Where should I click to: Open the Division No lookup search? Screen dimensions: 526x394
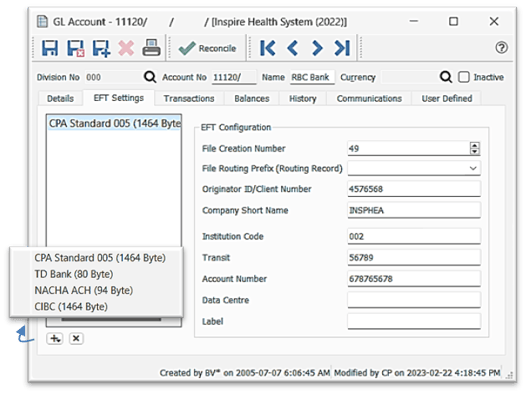point(150,77)
